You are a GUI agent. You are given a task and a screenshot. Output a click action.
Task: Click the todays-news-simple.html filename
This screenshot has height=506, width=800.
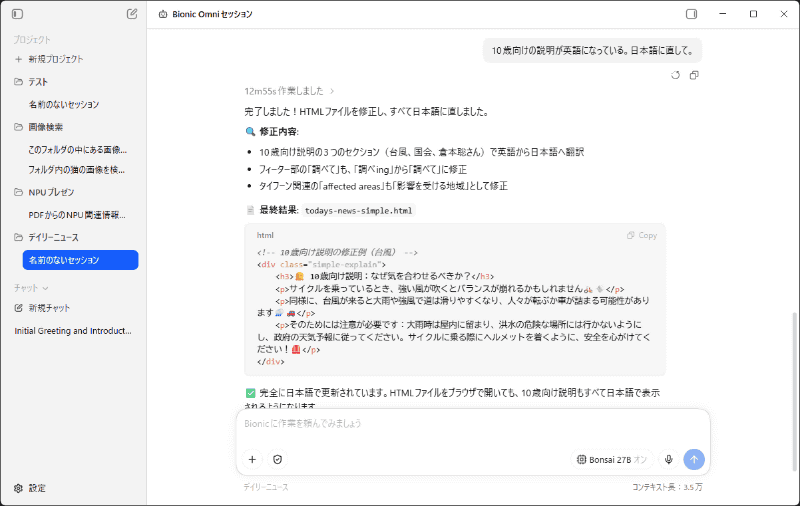[x=358, y=211]
